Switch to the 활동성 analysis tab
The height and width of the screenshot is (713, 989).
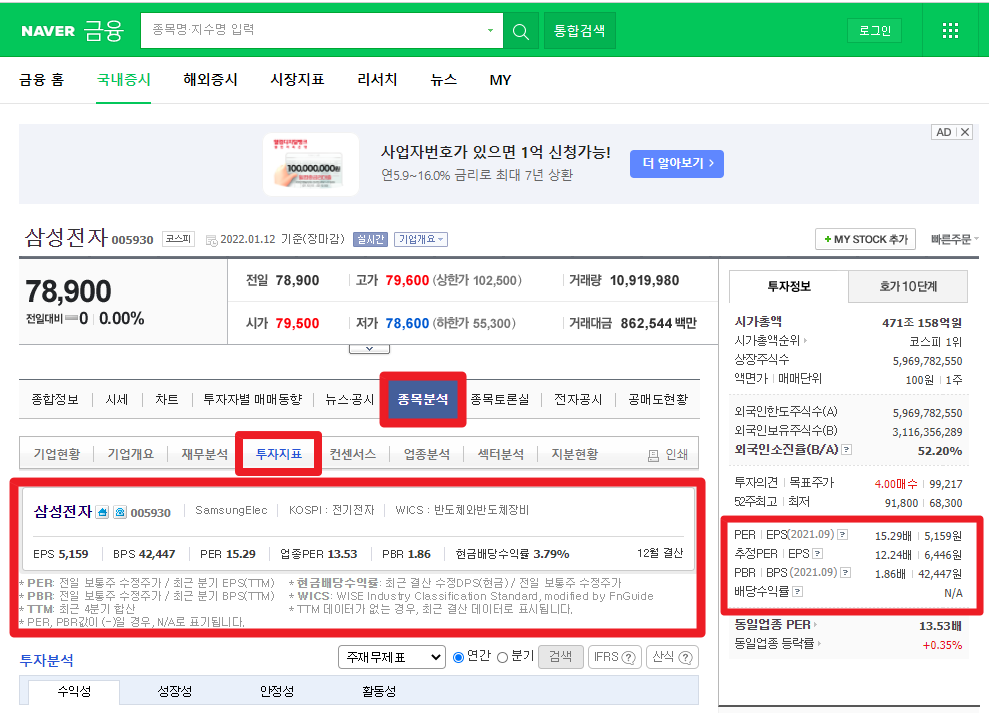click(x=379, y=692)
